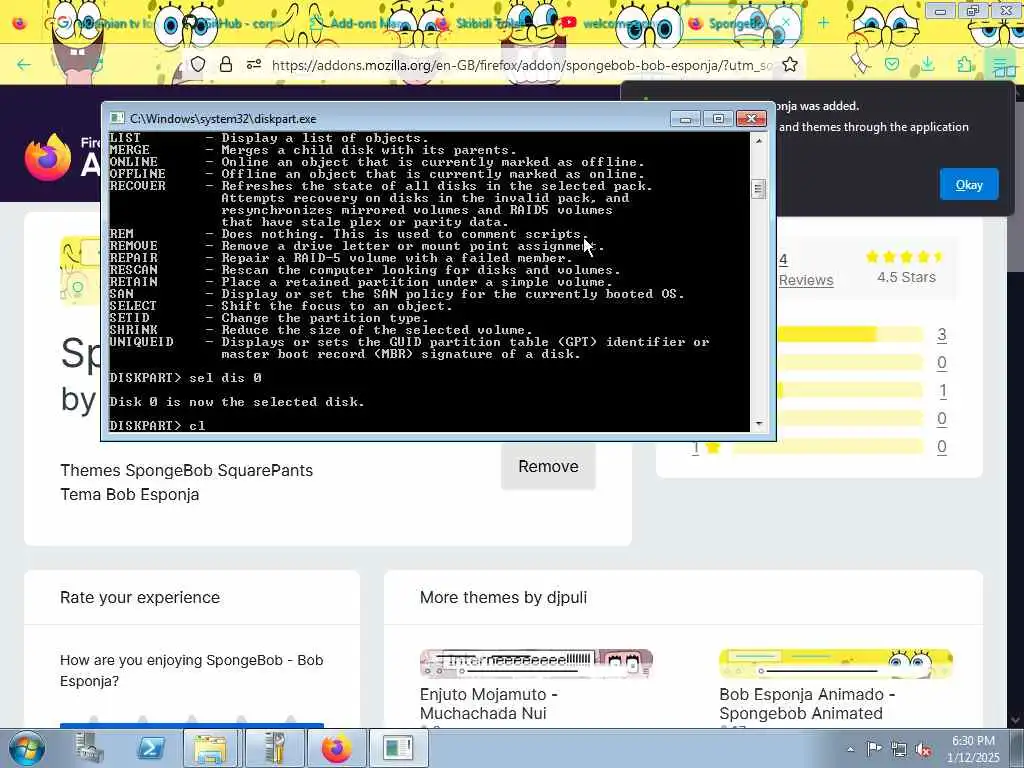This screenshot has height=768, width=1024.
Task: Close the SpongeBob tab with its X
Action: [786, 22]
